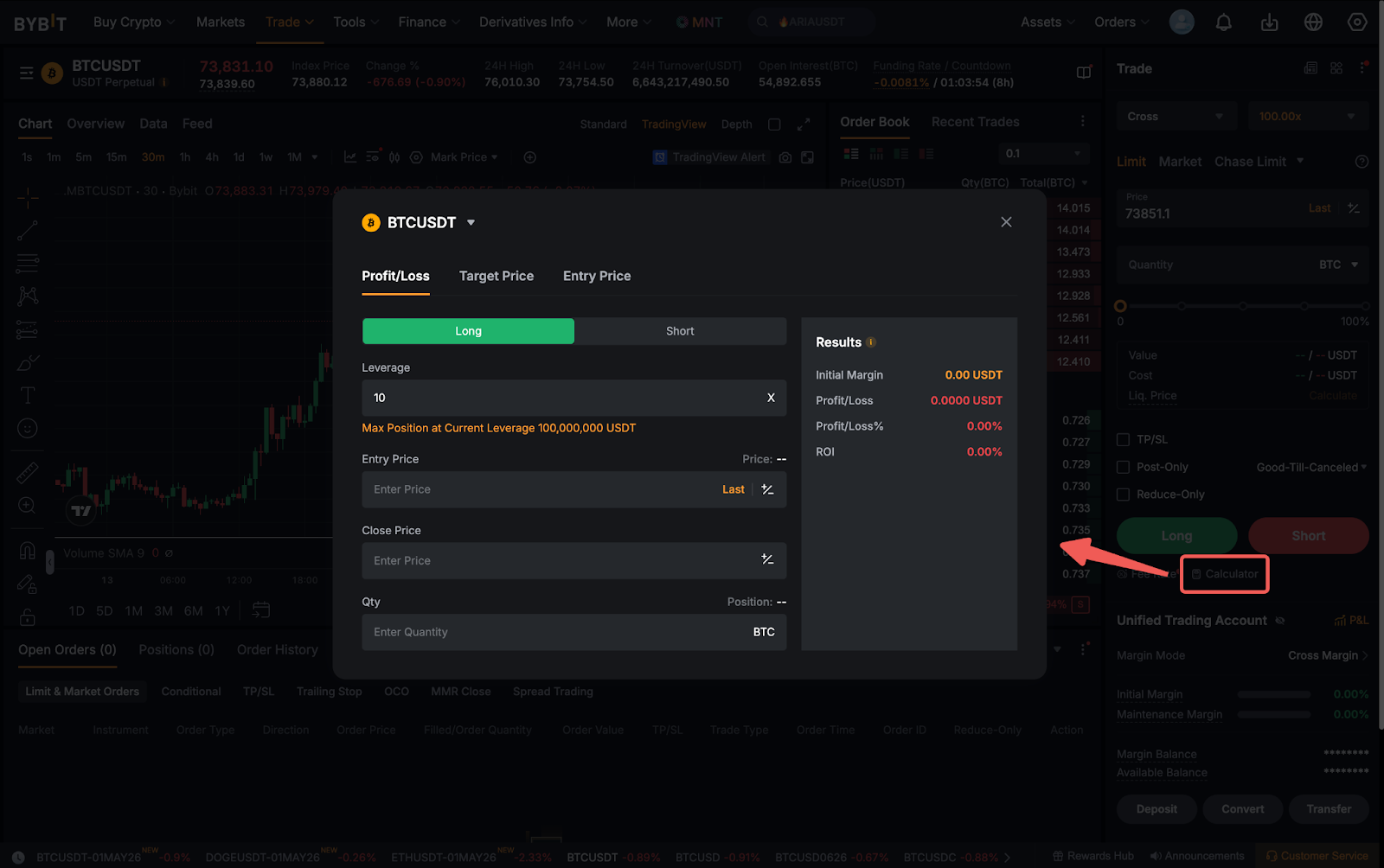This screenshot has width=1384, height=868.
Task: Switch to the Entry Price tab
Action: point(596,276)
